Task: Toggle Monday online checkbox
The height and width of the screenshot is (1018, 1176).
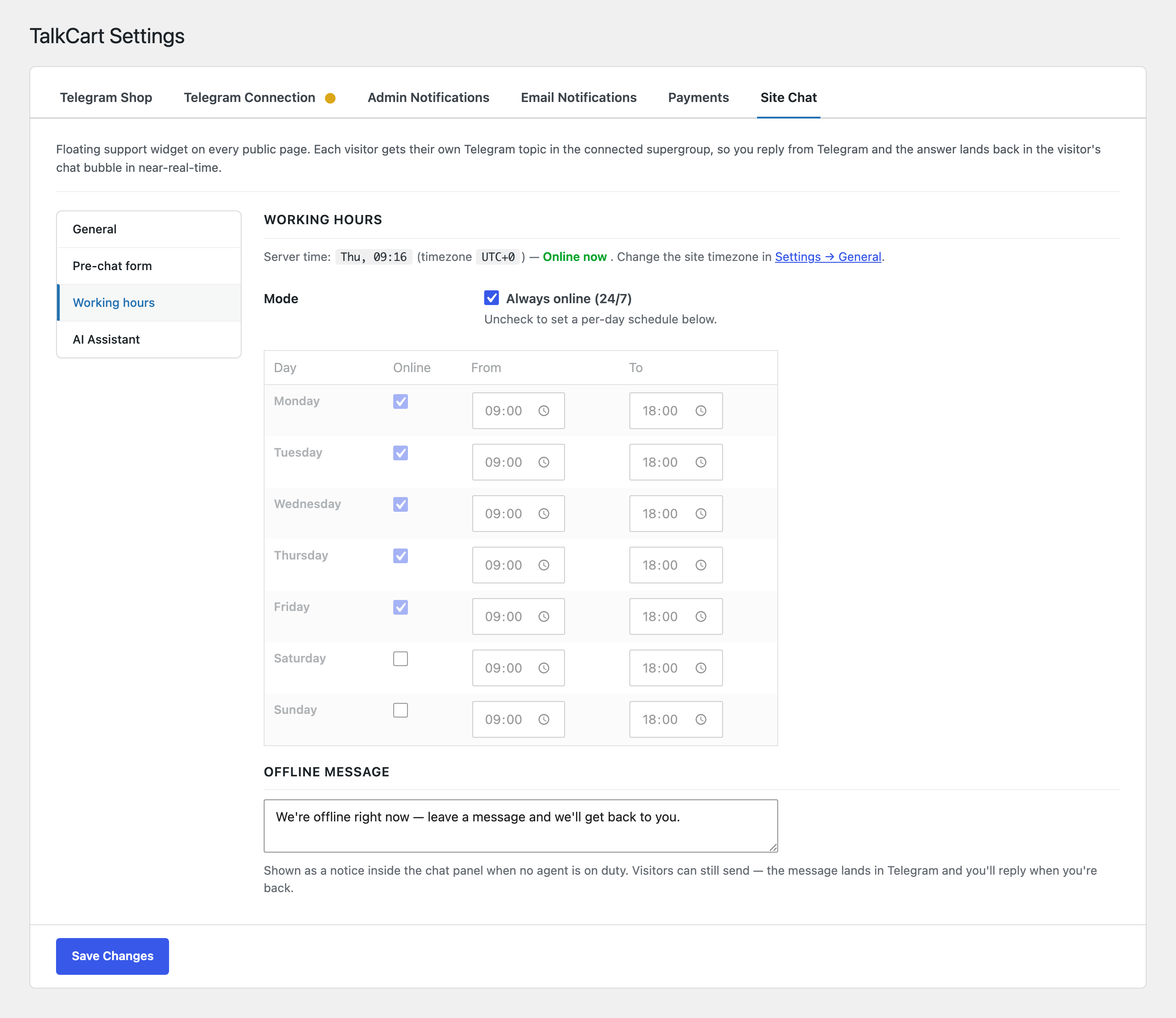Action: click(x=401, y=402)
